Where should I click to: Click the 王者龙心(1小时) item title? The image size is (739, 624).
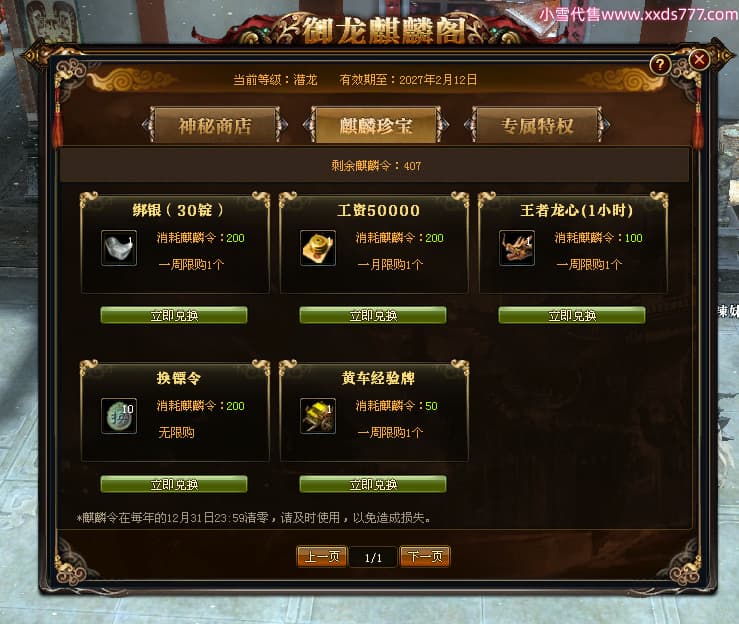coord(576,210)
